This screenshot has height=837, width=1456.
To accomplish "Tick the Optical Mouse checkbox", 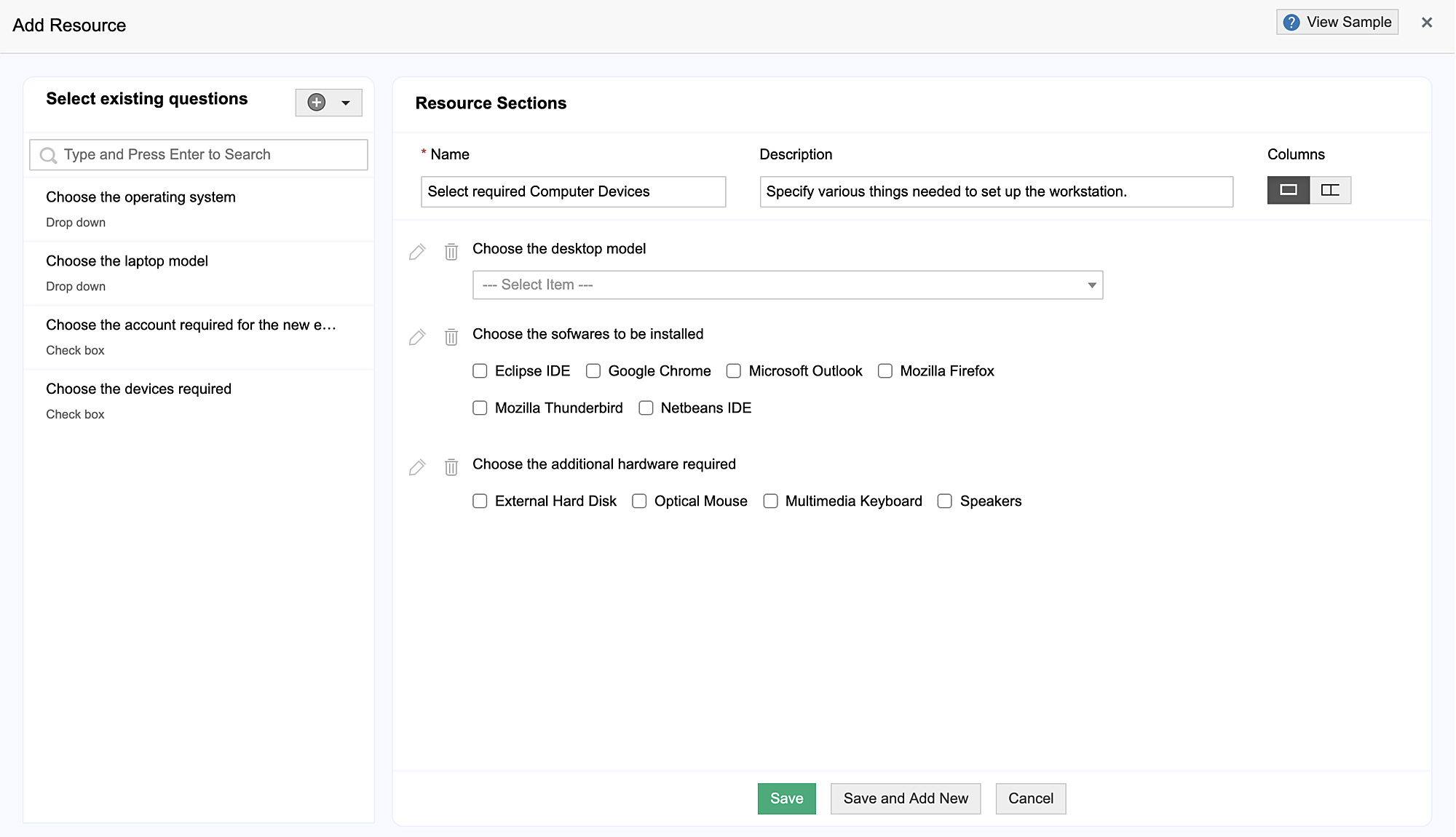I will click(639, 501).
